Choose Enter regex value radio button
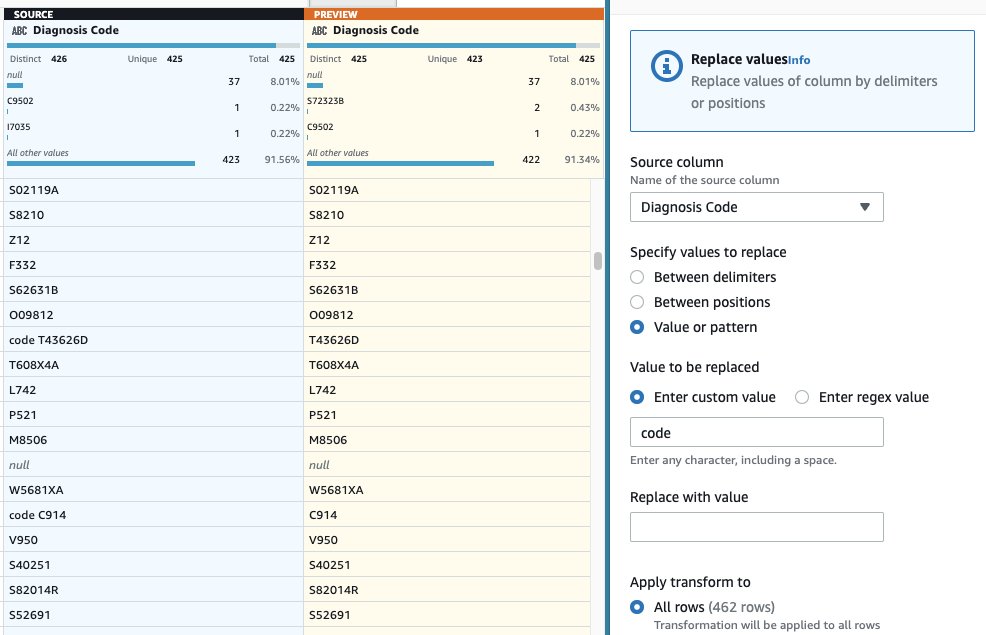Image resolution: width=986 pixels, height=635 pixels. click(x=802, y=397)
